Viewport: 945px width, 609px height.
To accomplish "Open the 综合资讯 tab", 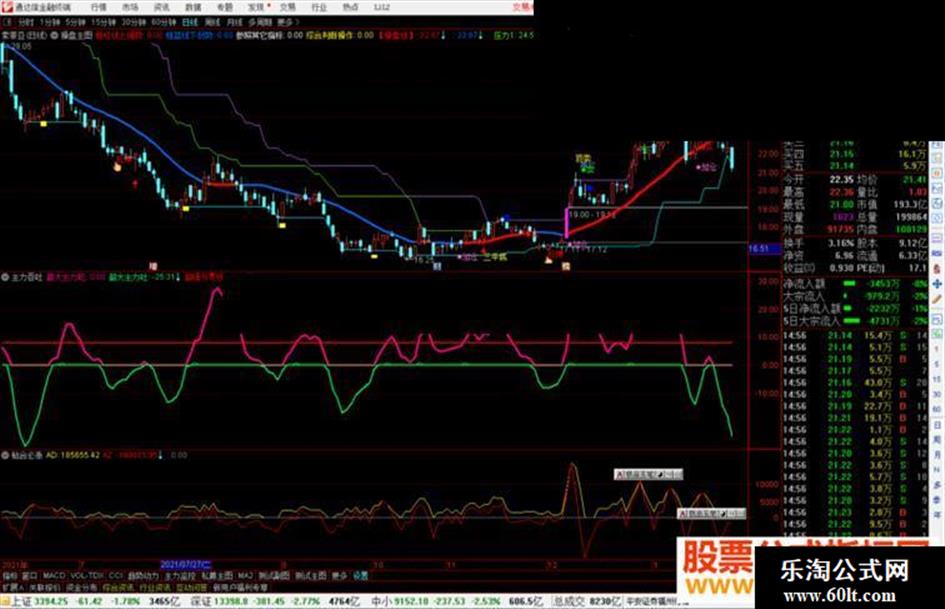I will (119, 587).
